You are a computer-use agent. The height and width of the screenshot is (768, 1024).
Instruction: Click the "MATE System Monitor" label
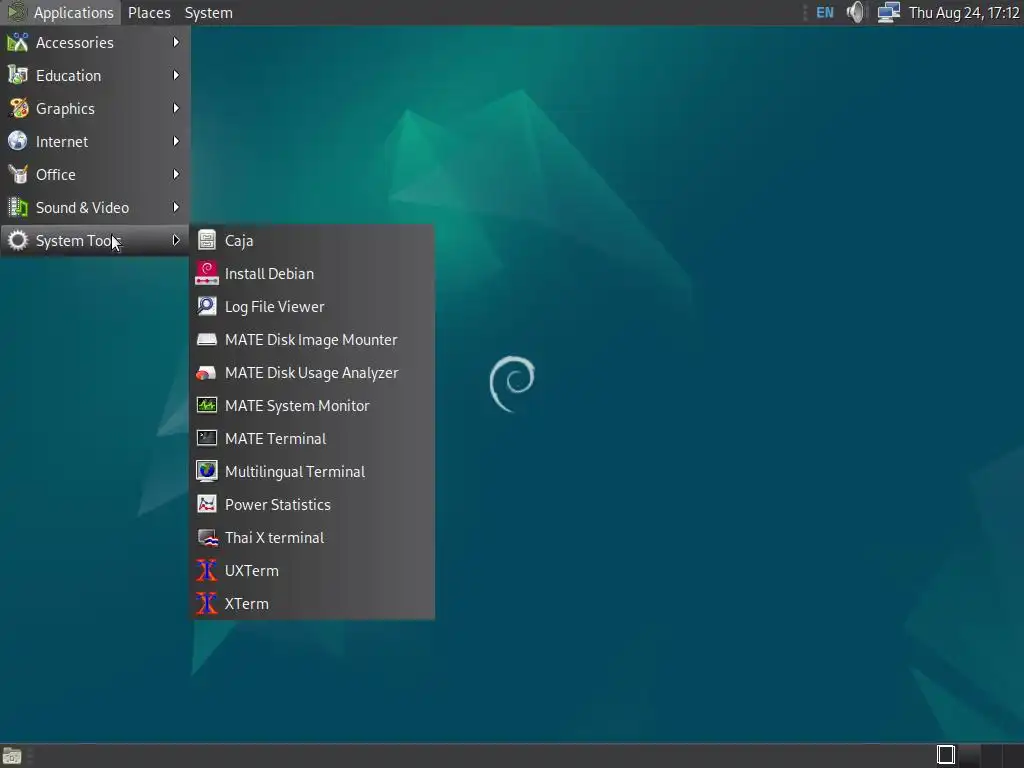point(297,406)
